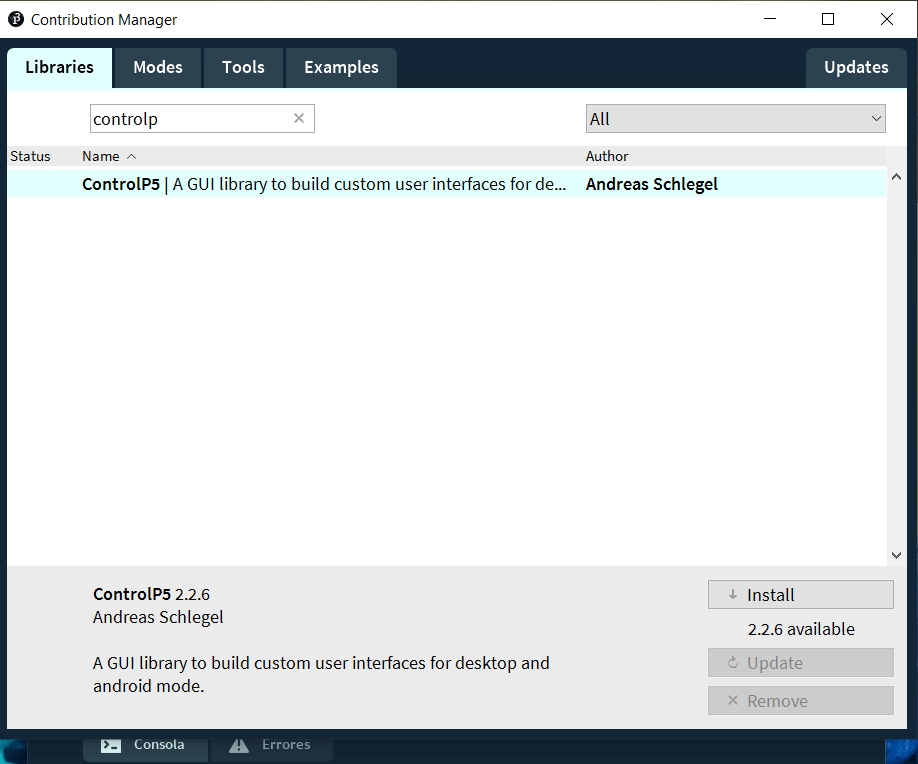918x764 pixels.
Task: Click the disabled Remove button
Action: (800, 701)
